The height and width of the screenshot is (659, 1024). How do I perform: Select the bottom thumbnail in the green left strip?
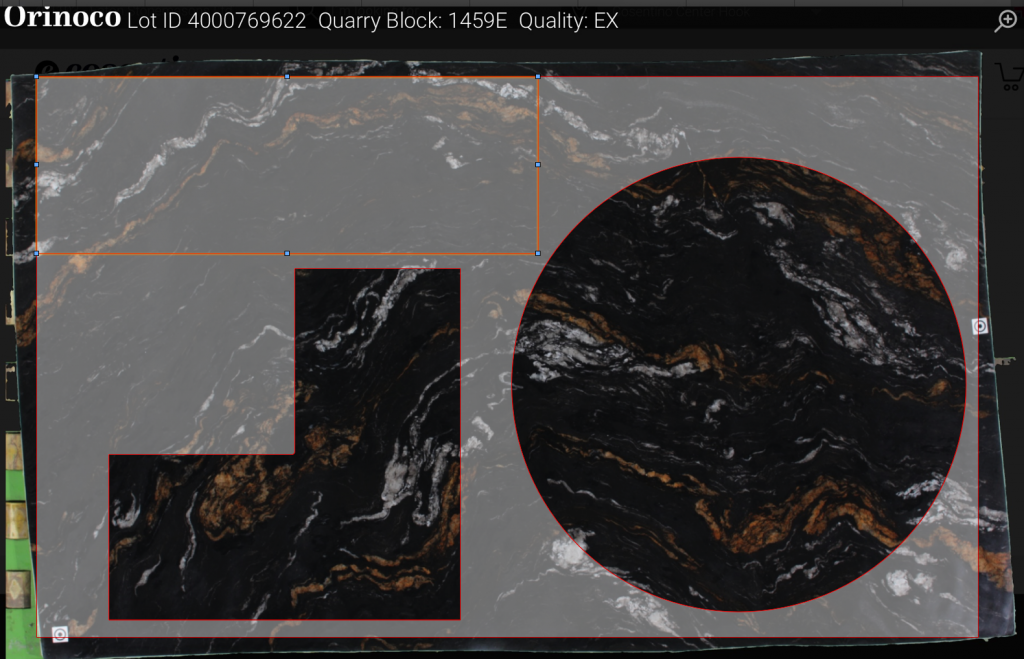click(x=17, y=589)
